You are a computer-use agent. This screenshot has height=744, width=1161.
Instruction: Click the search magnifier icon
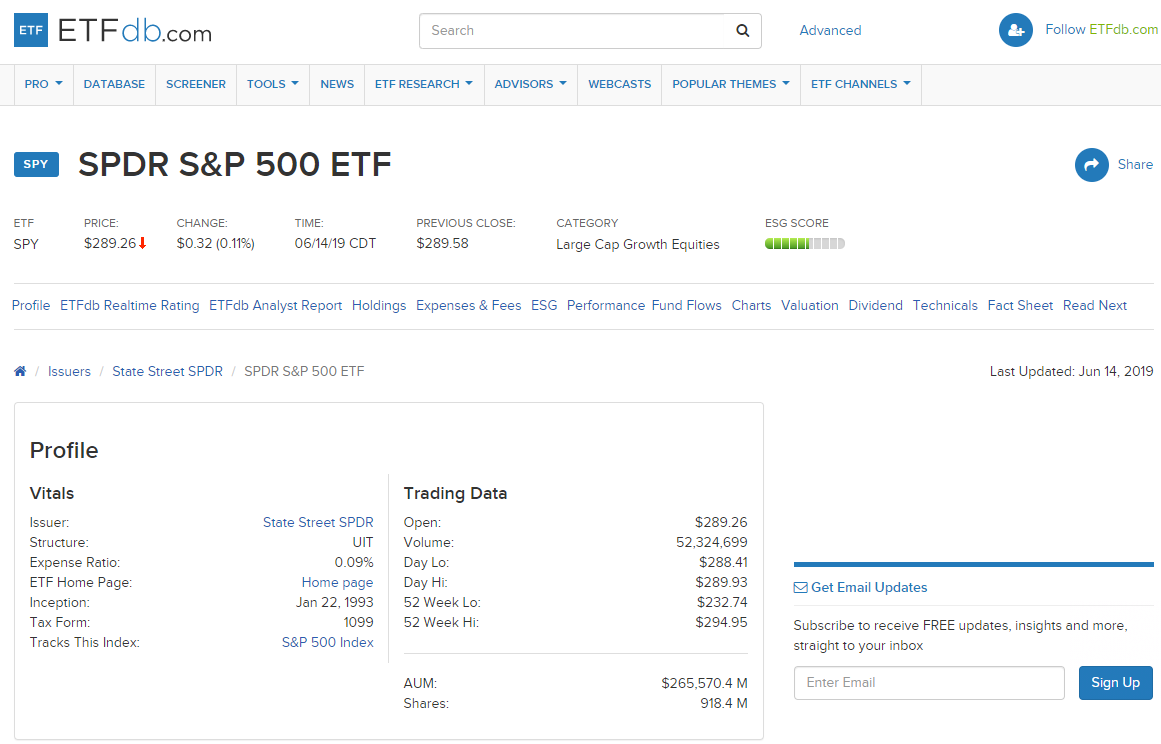(743, 30)
